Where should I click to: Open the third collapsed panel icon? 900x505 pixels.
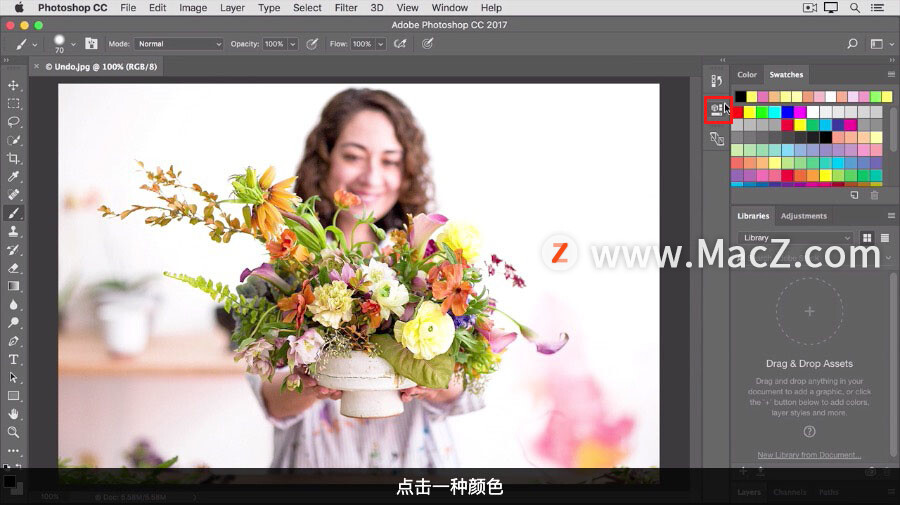[716, 138]
